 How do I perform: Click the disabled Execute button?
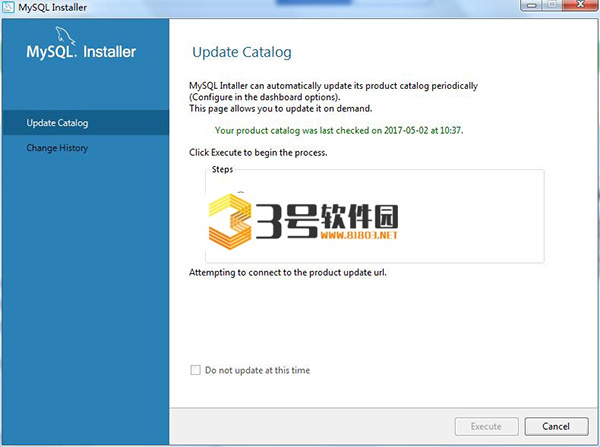pos(486,426)
